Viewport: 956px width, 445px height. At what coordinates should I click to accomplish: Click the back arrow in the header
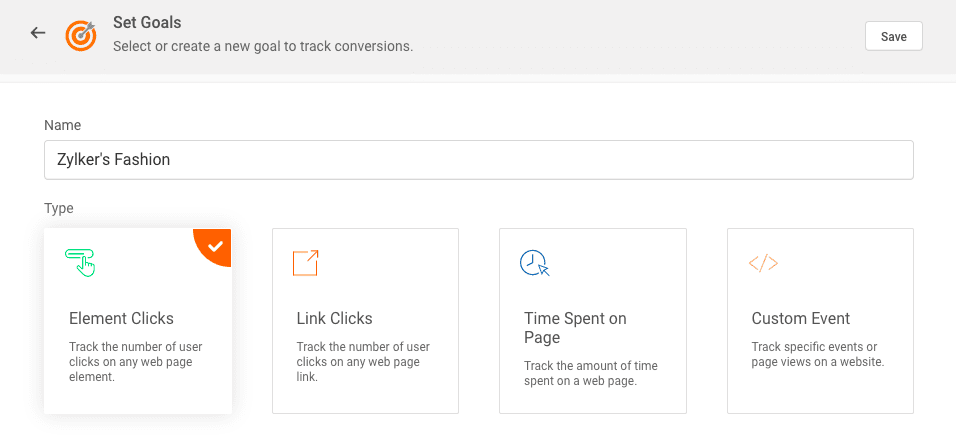pos(38,33)
